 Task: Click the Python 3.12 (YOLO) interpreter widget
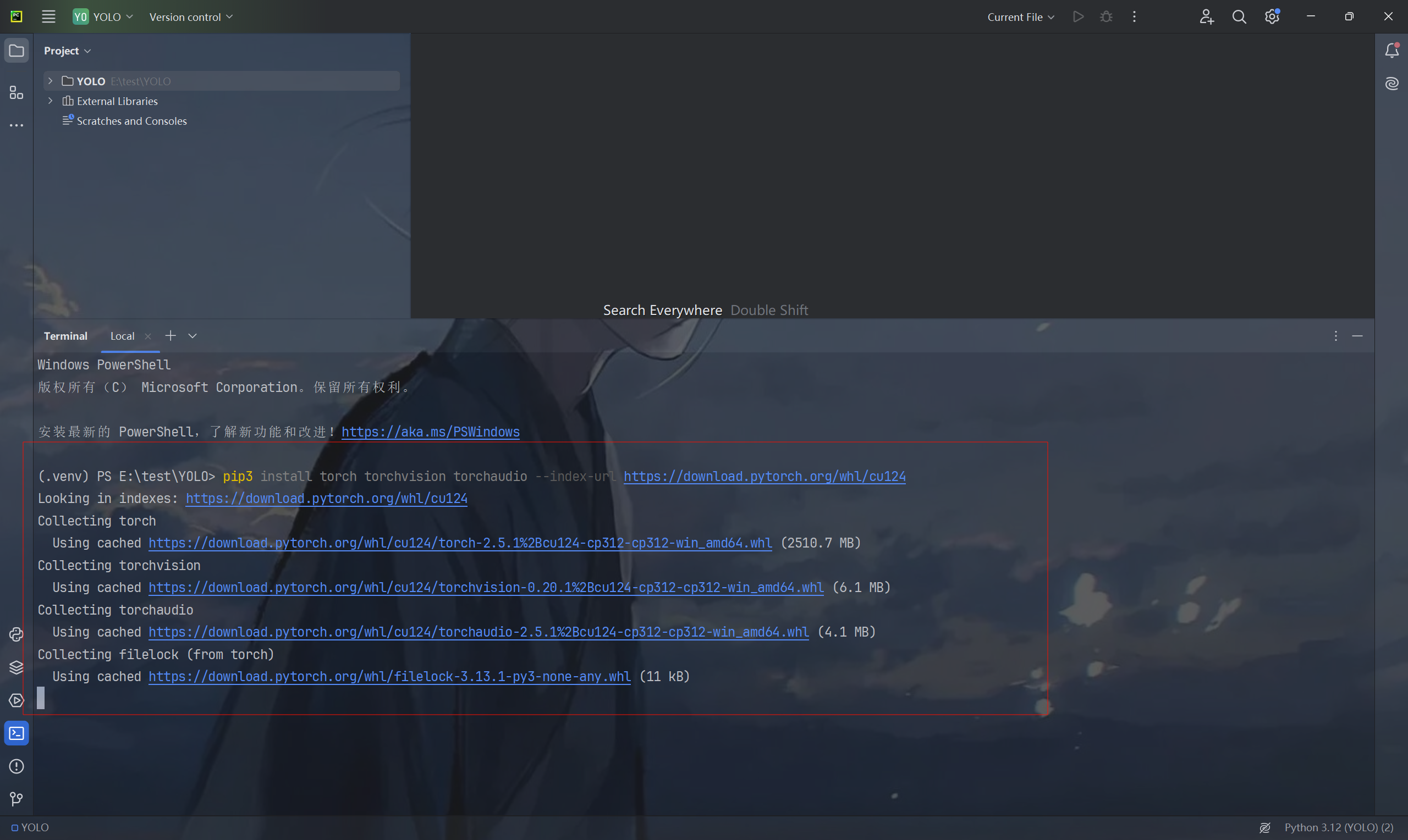pos(1338,827)
